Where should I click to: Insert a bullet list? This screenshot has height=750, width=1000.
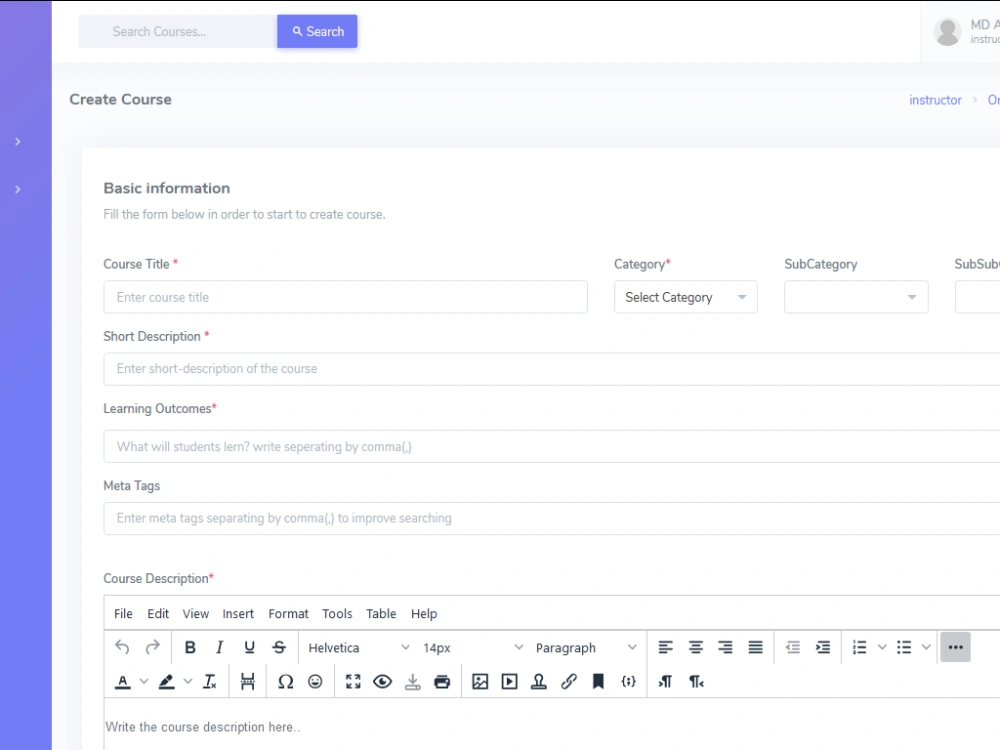tap(904, 647)
